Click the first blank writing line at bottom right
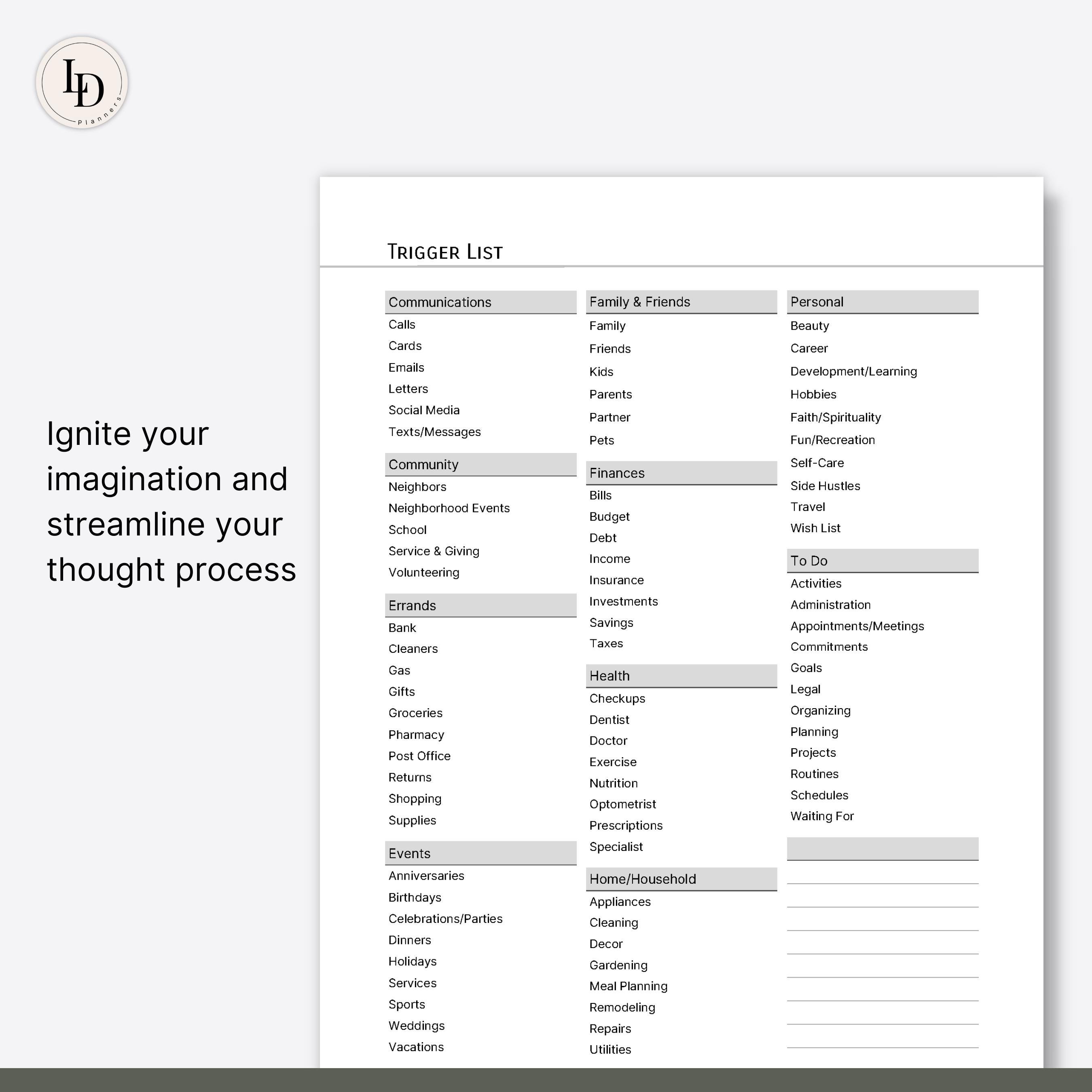This screenshot has height=1092, width=1092. (x=882, y=883)
